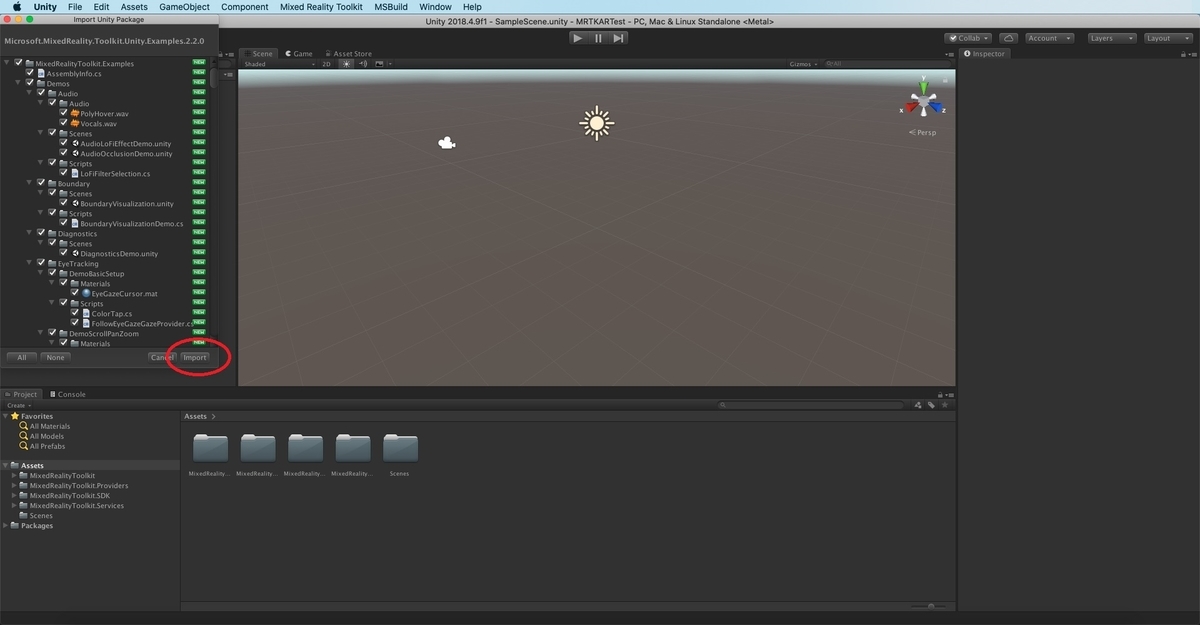Open the Create dropdown in Project panel
This screenshot has height=625, width=1200.
tap(17, 405)
